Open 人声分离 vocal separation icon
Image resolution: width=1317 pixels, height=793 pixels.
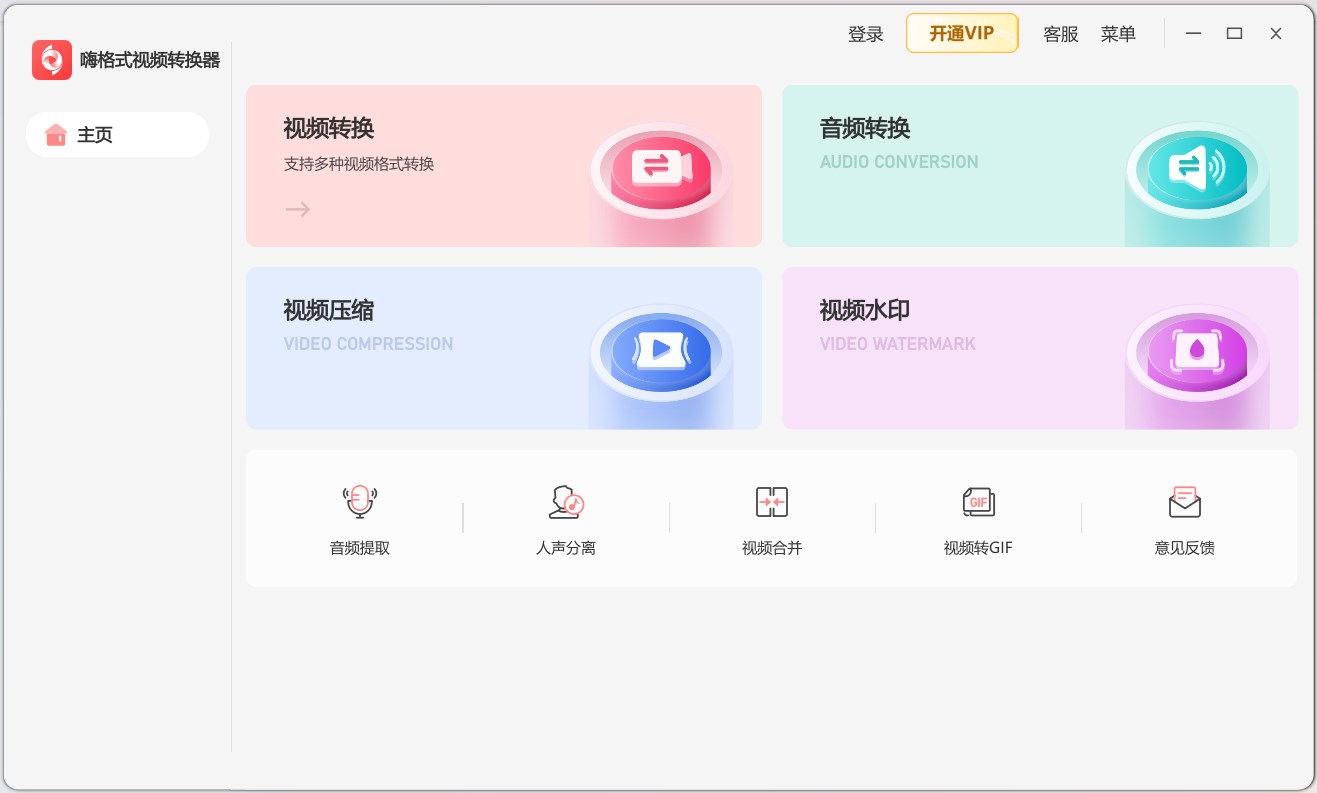click(x=565, y=501)
